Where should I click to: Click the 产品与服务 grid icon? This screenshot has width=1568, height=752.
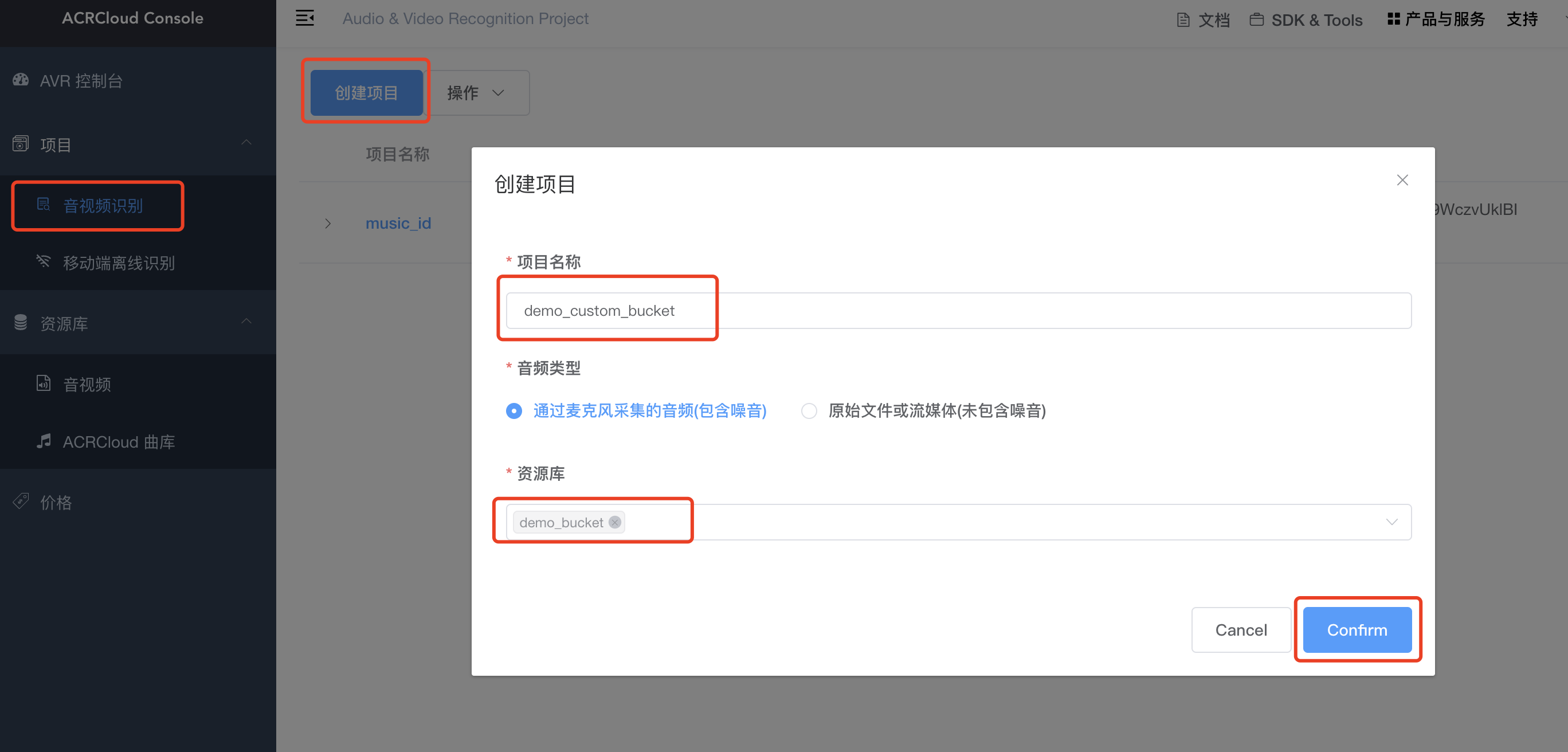tap(1393, 19)
